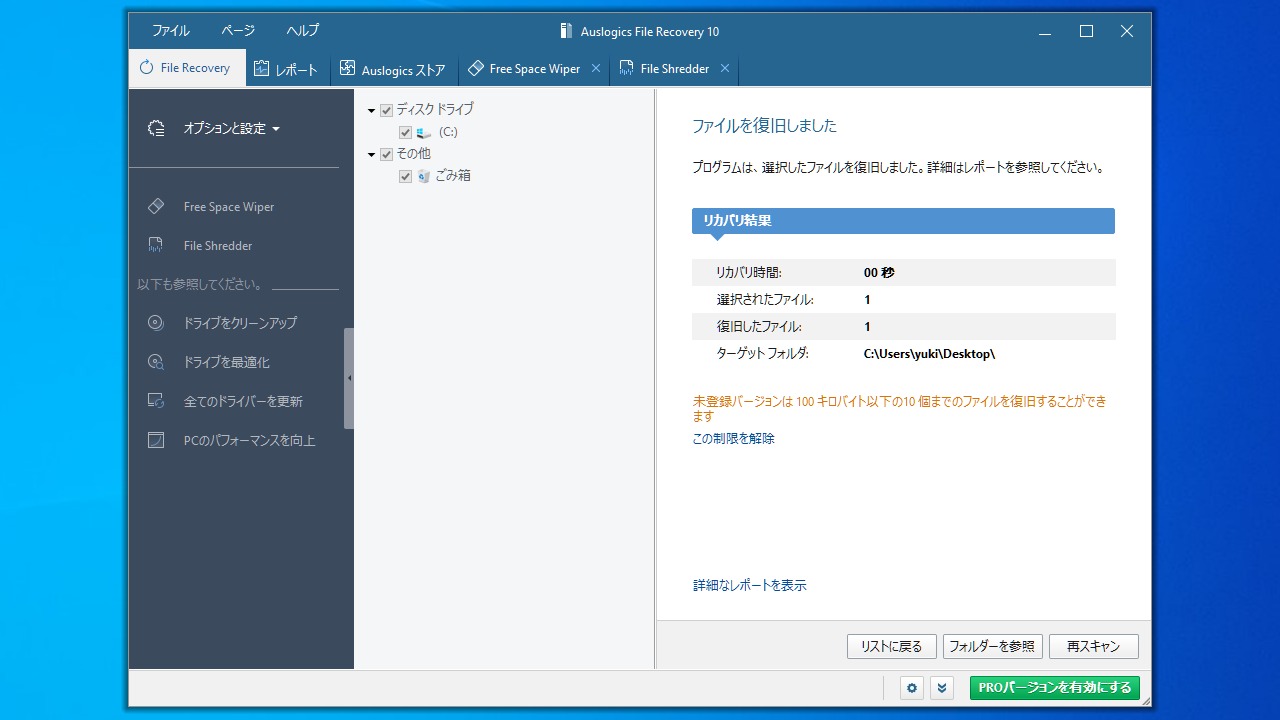
Task: Click the settings gear button in status bar
Action: pos(911,688)
